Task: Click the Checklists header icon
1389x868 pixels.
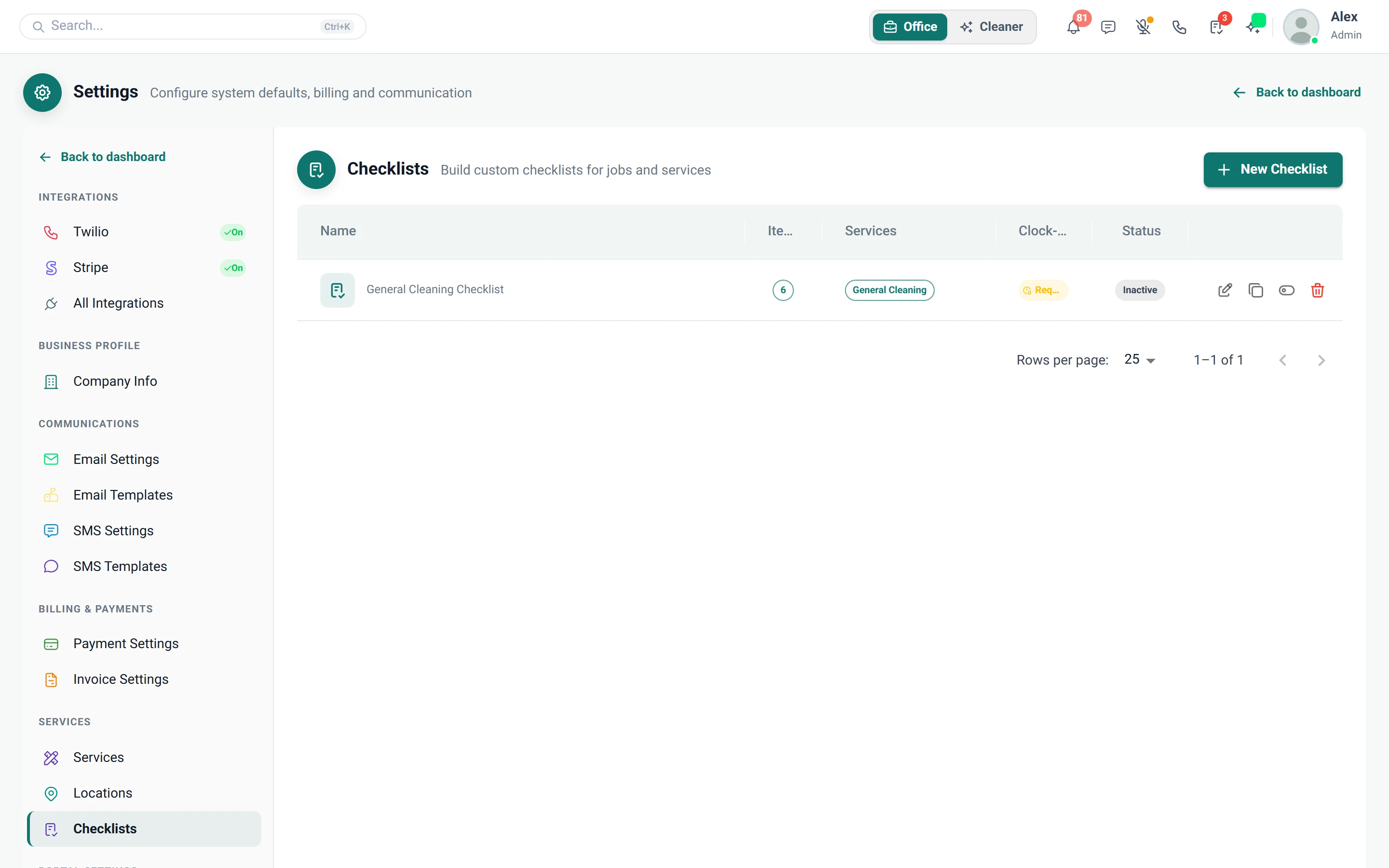Action: click(x=316, y=169)
